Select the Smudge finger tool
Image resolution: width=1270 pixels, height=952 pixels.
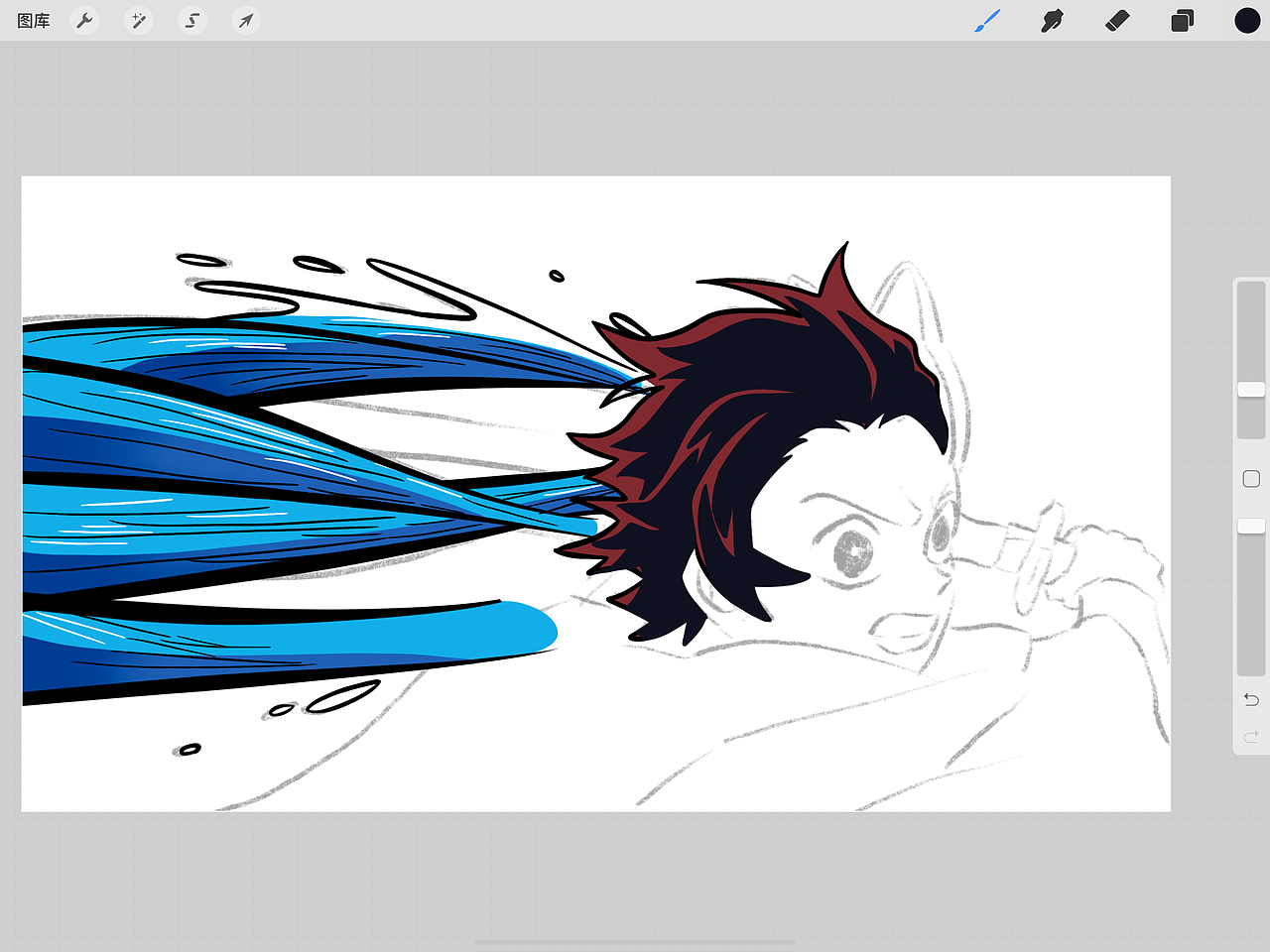[x=1053, y=20]
